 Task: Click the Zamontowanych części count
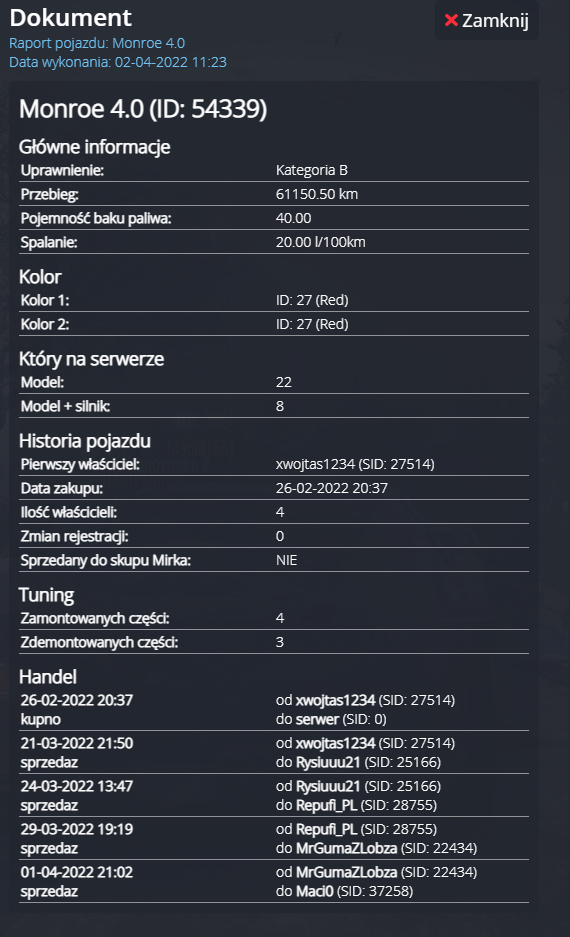tap(280, 618)
